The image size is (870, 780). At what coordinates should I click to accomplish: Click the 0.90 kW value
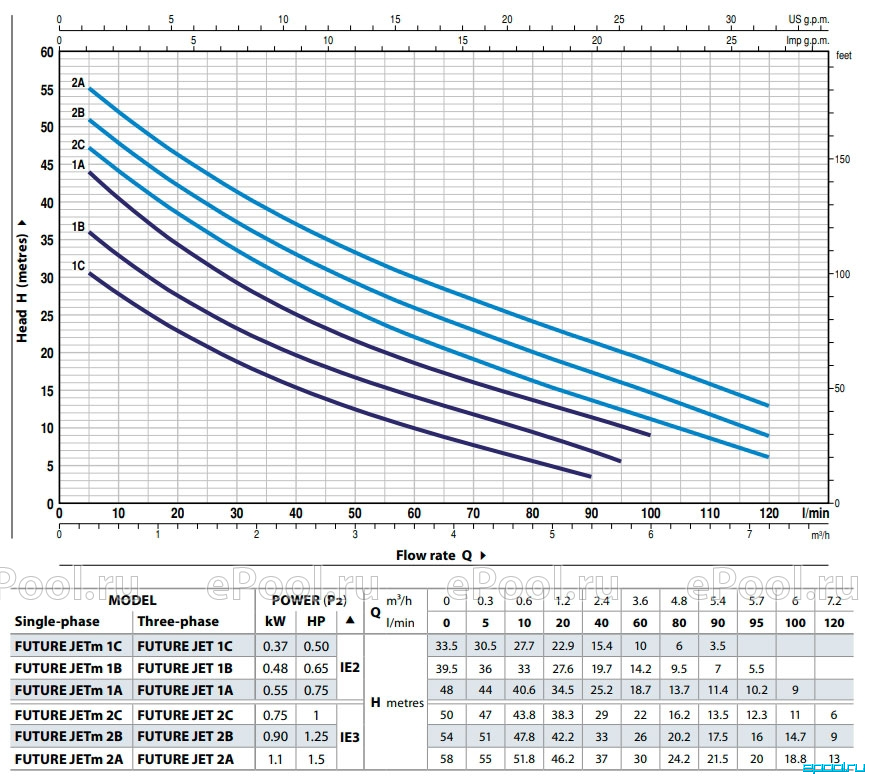(x=275, y=737)
